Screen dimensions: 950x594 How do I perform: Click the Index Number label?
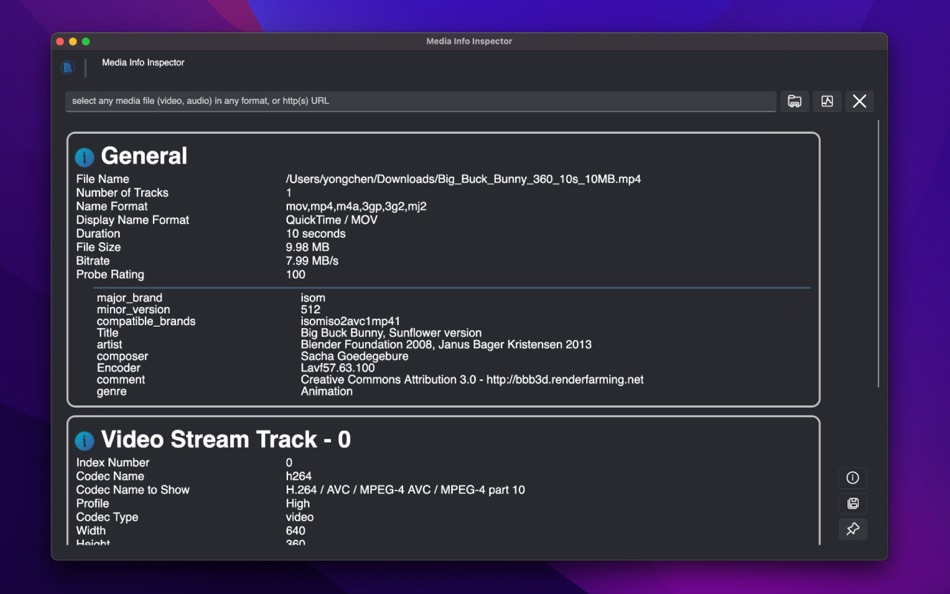pyautogui.click(x=113, y=462)
